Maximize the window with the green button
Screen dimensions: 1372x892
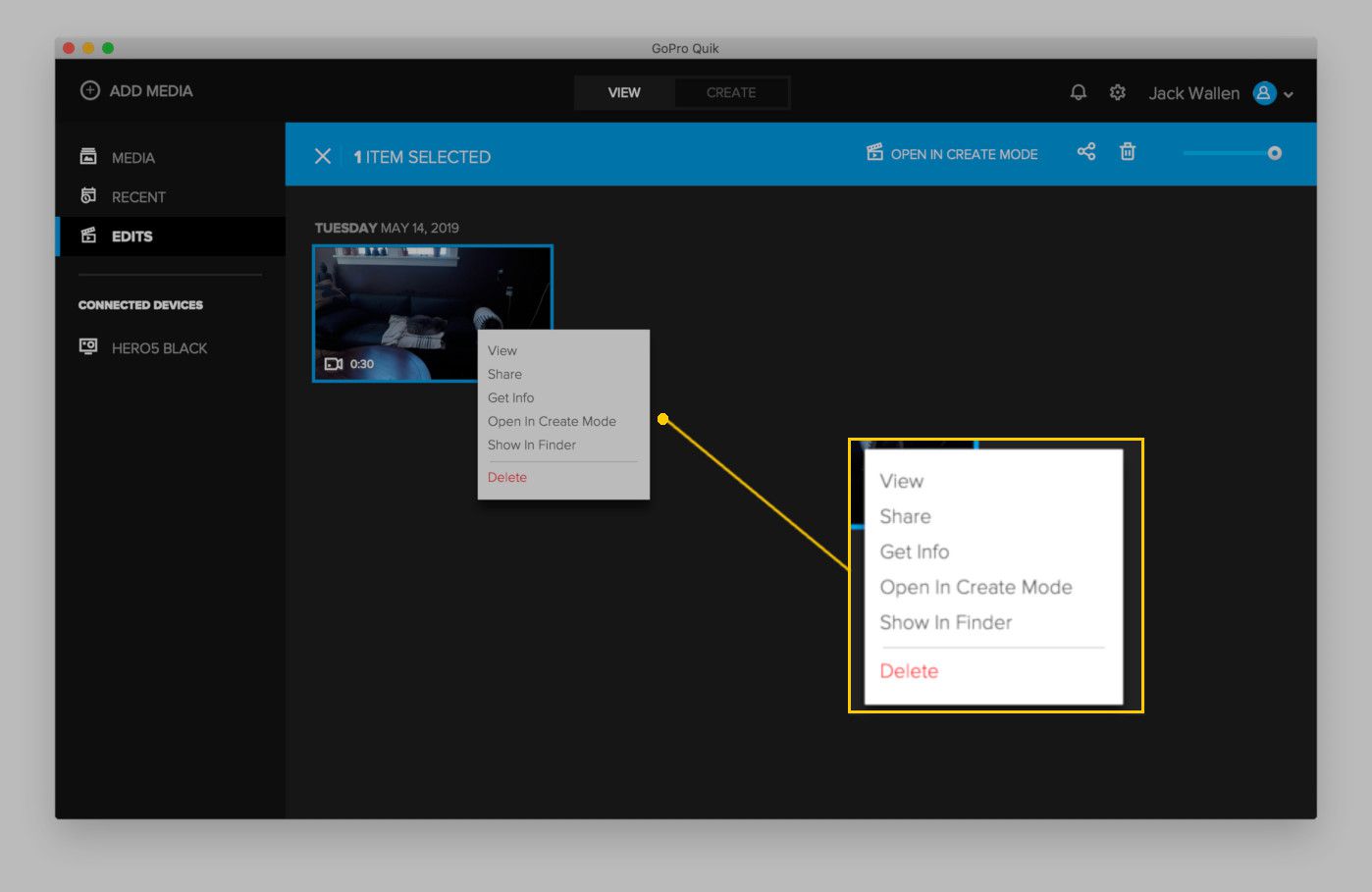[x=108, y=48]
